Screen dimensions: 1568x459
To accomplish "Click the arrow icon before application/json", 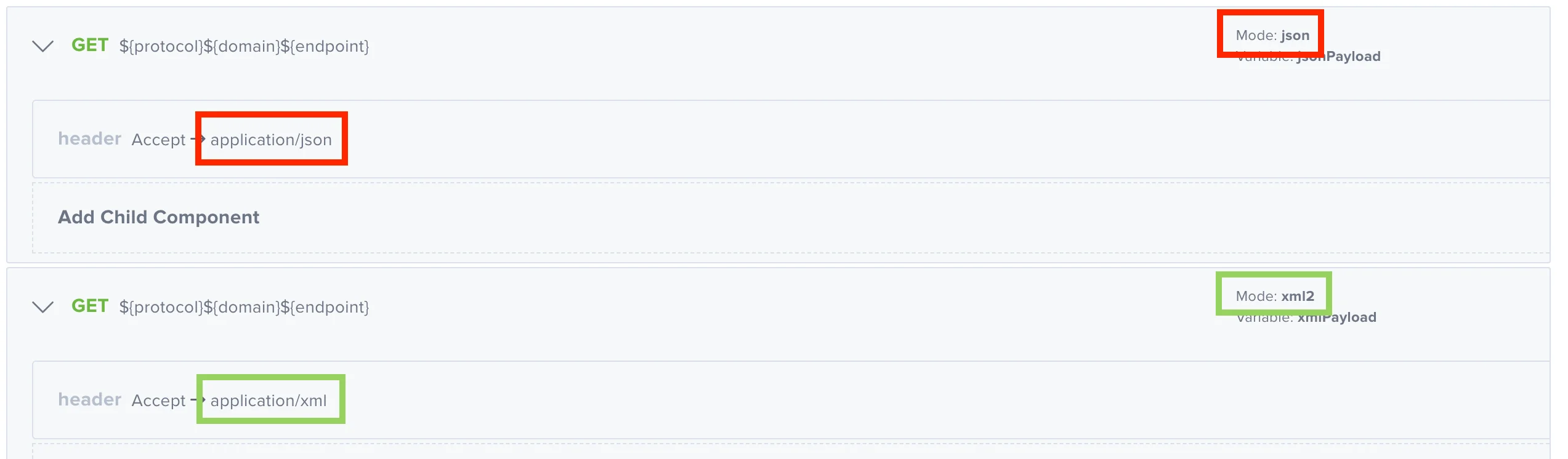I will (198, 139).
